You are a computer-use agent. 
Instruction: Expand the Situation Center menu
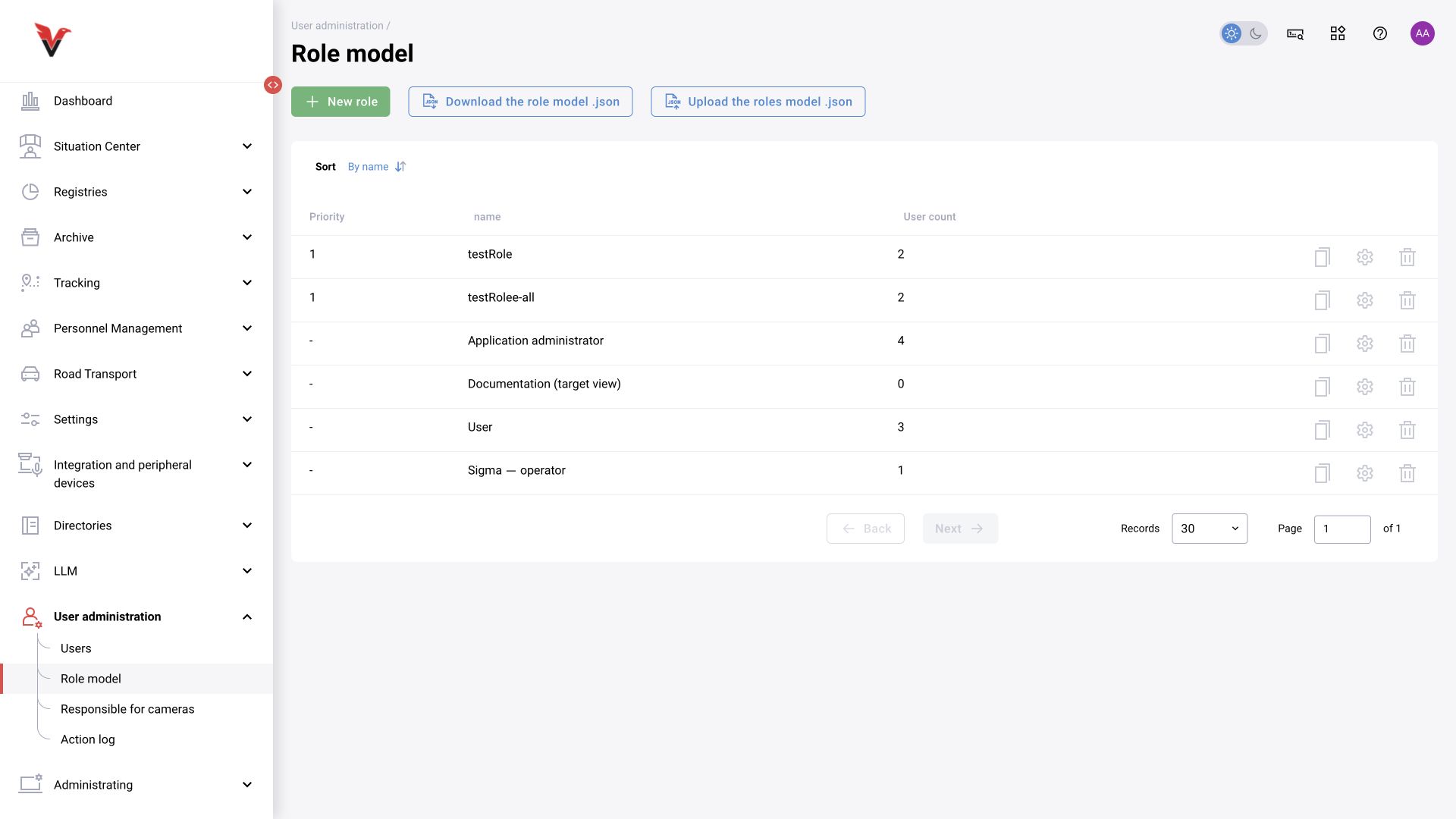[x=136, y=146]
